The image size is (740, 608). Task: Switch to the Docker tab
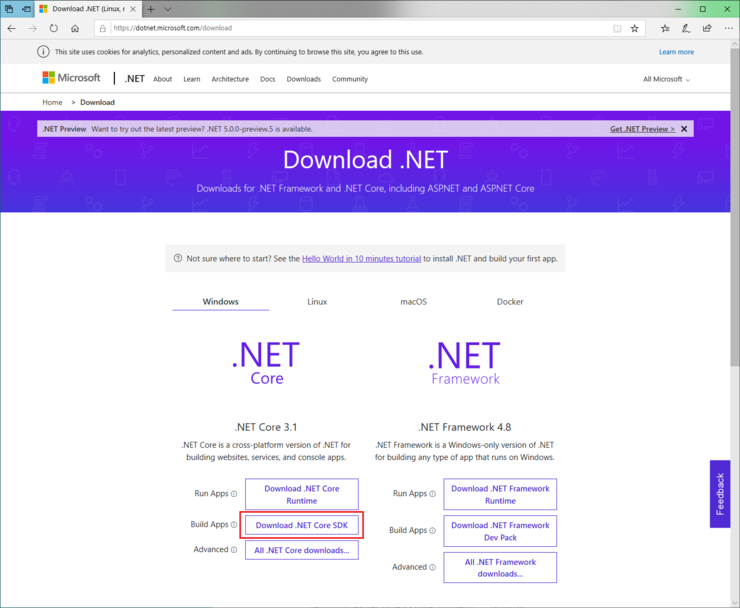pos(510,302)
